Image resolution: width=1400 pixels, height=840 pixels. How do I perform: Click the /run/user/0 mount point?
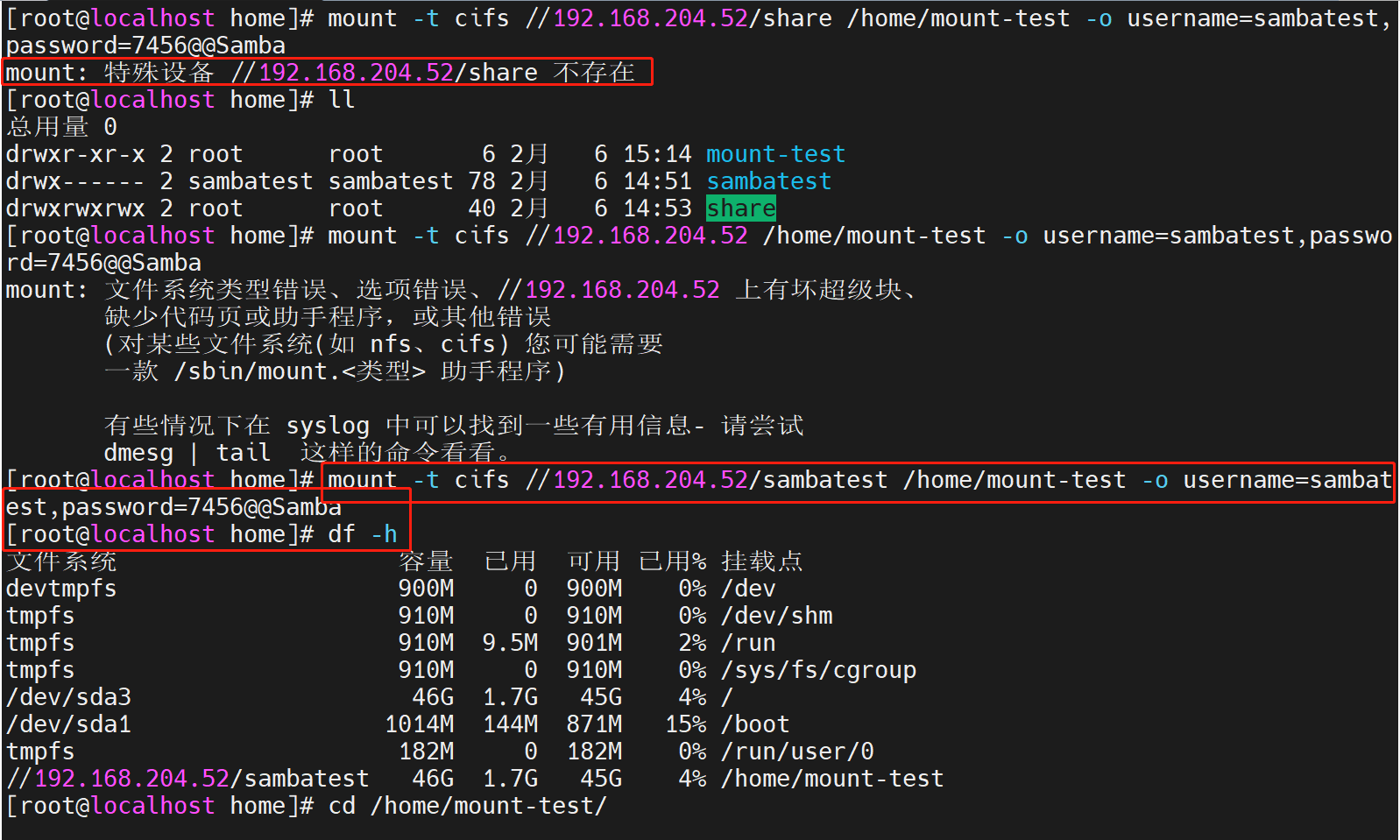pos(797,752)
